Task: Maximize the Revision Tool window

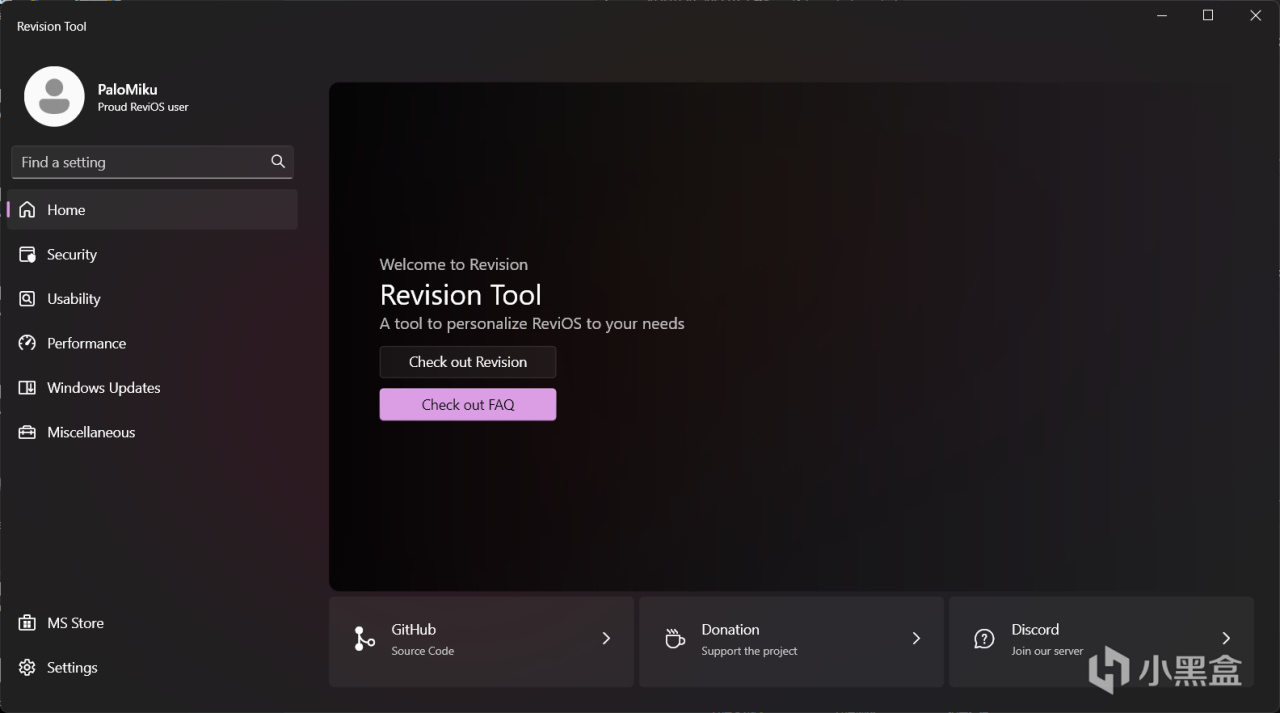Action: click(1208, 15)
